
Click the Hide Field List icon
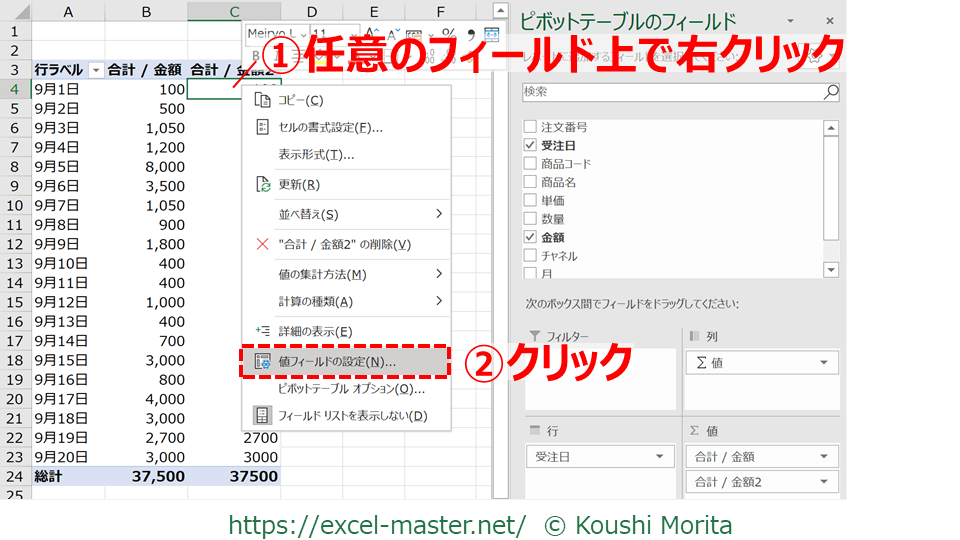click(263, 415)
